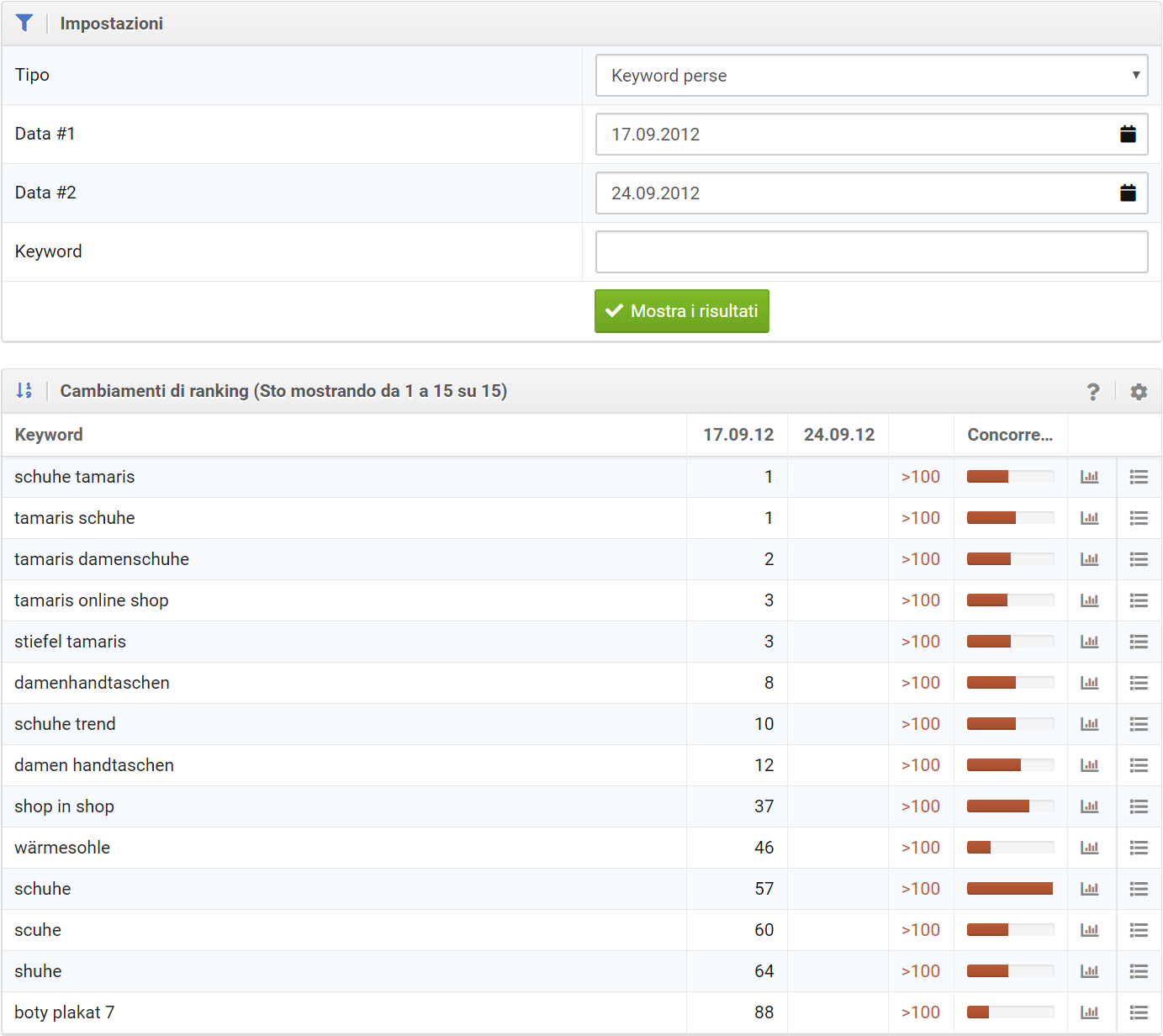Open list menu for stiefel tamaris row
Viewport: 1163px width, 1036px height.
coord(1139,642)
